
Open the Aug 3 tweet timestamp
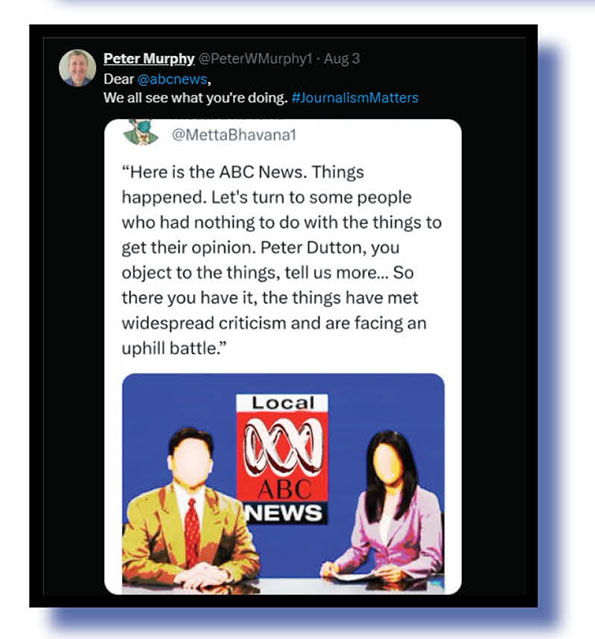[x=342, y=59]
